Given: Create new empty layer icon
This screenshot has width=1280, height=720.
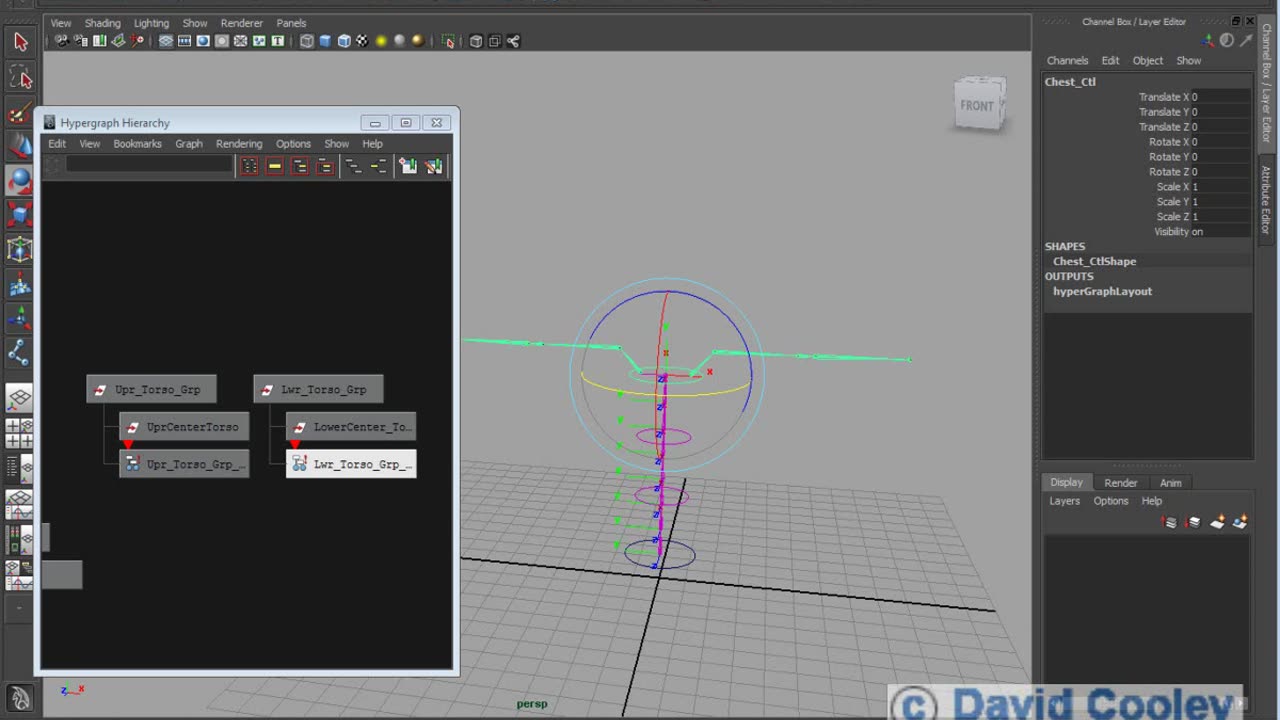Looking at the screenshot, I should click(x=1217, y=522).
